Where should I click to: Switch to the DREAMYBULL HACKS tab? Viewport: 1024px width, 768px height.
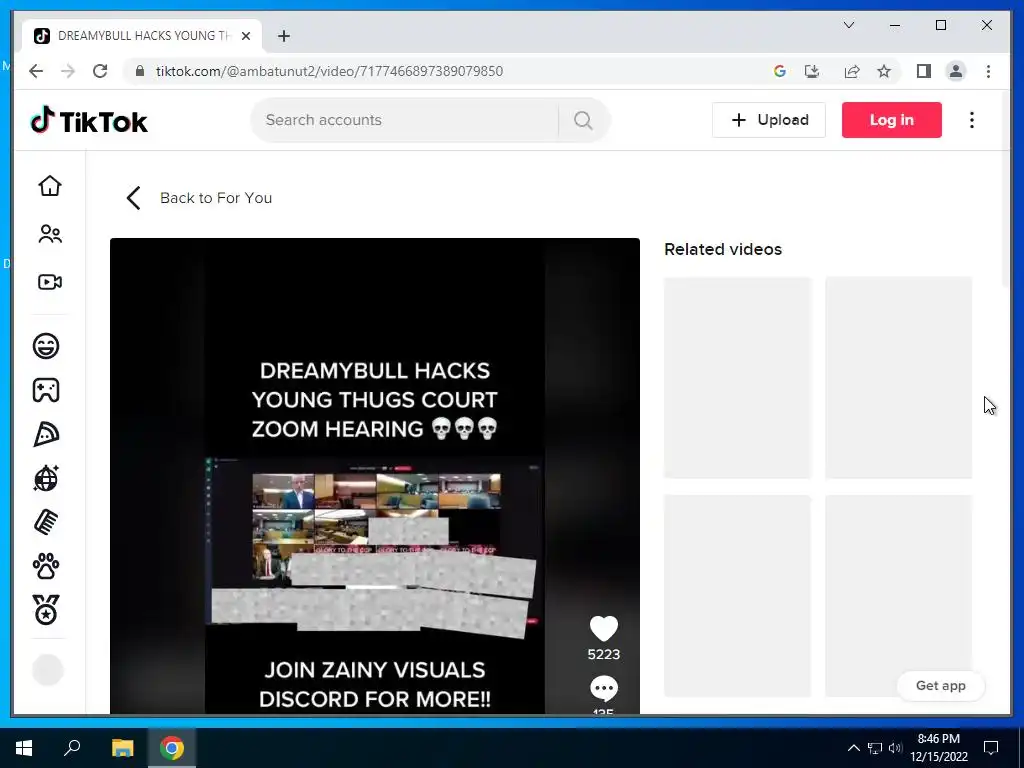tap(141, 36)
